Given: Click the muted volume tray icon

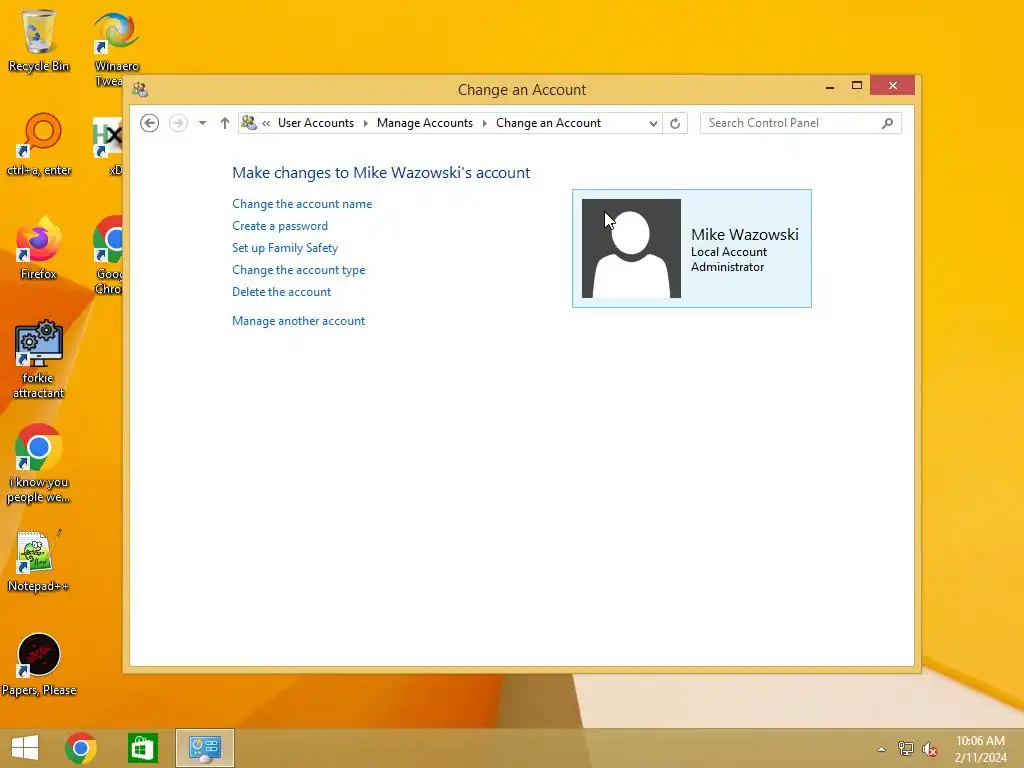Looking at the screenshot, I should [x=929, y=749].
